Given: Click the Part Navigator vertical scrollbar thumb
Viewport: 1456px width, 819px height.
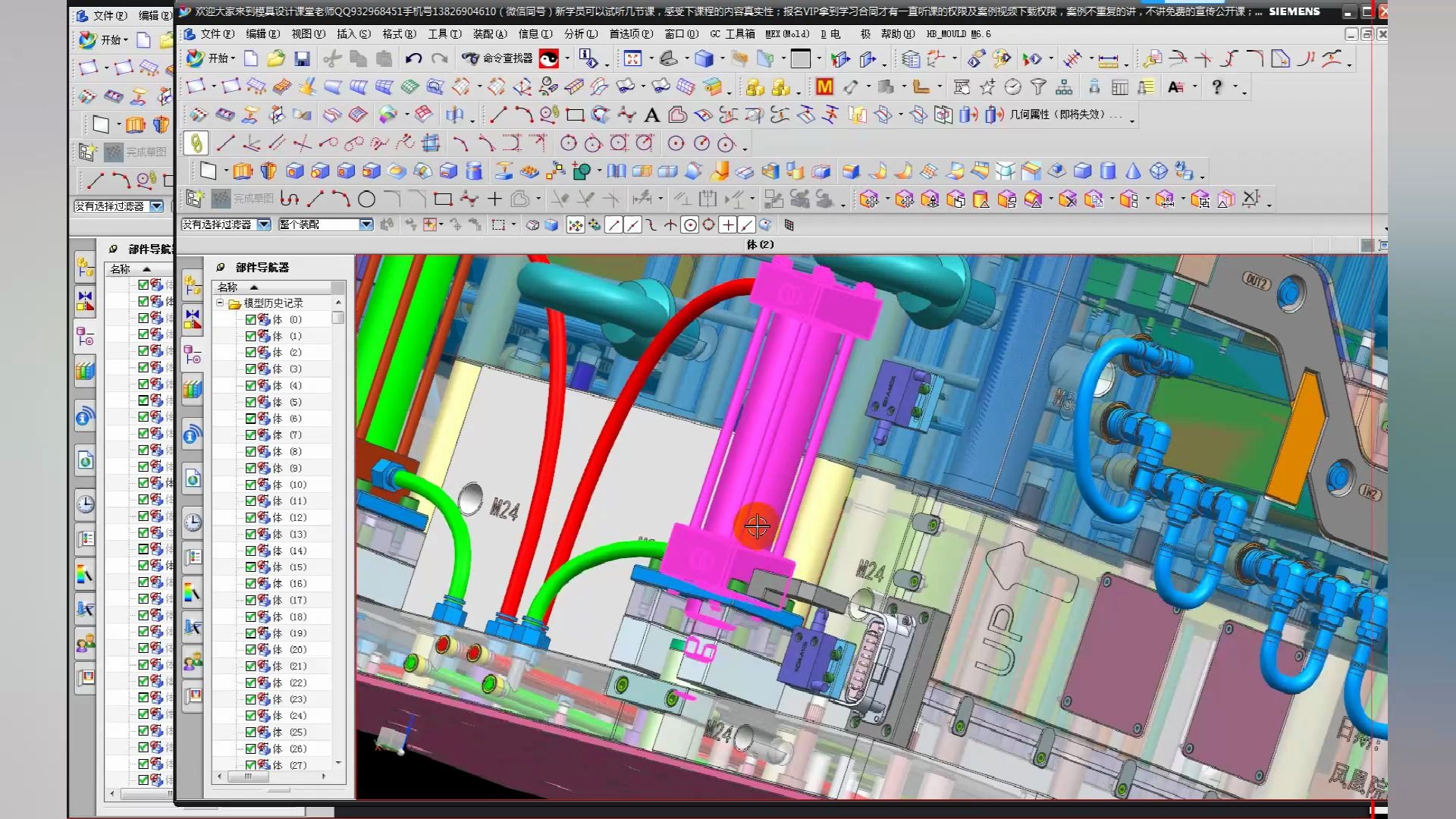Looking at the screenshot, I should 338,317.
